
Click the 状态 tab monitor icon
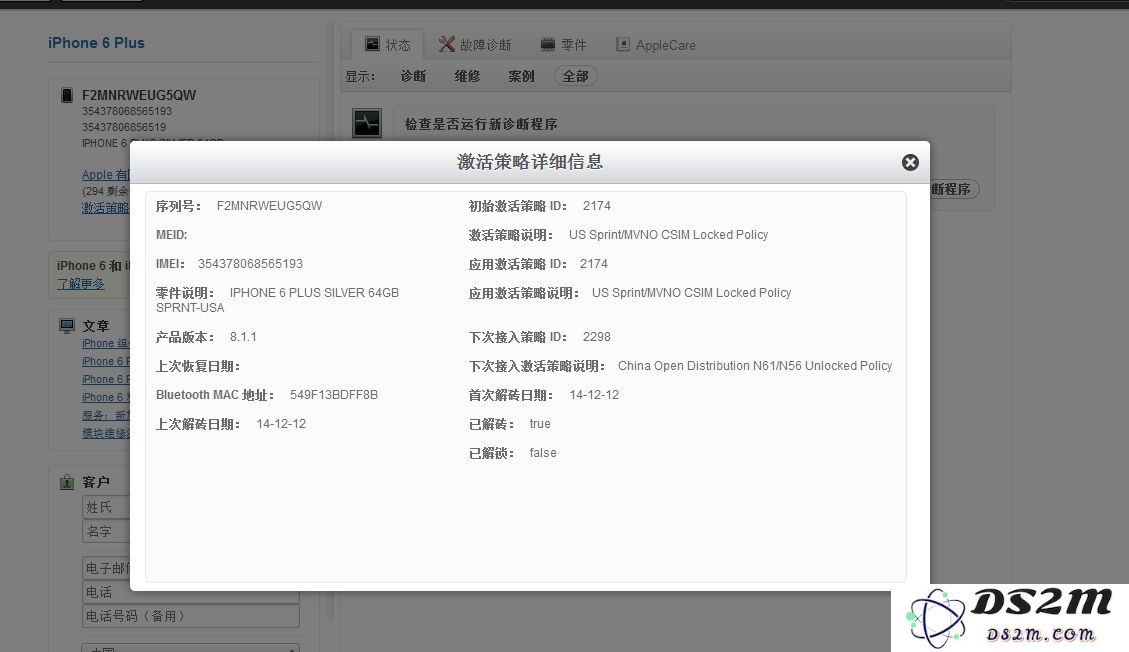(372, 44)
